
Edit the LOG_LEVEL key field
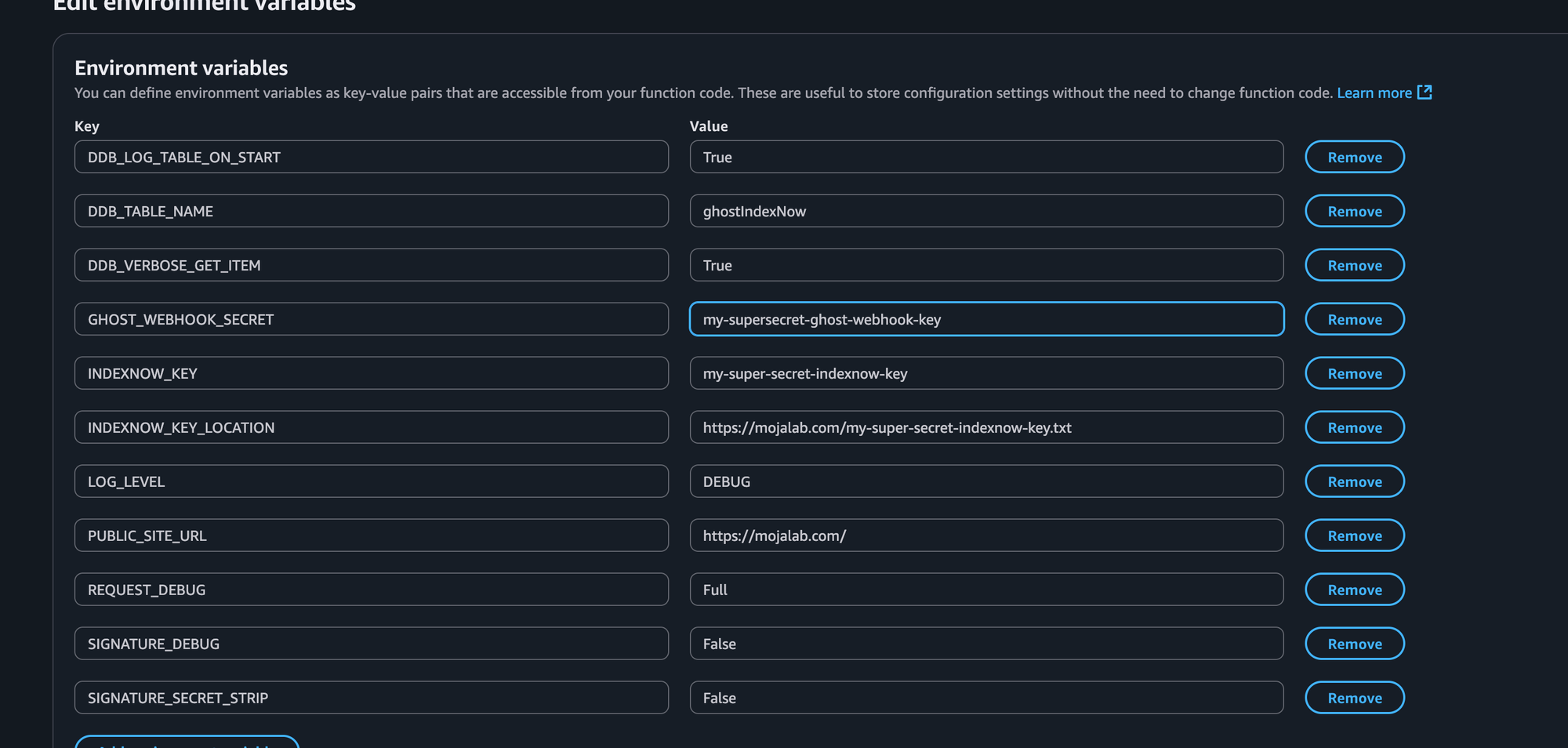[x=372, y=481]
